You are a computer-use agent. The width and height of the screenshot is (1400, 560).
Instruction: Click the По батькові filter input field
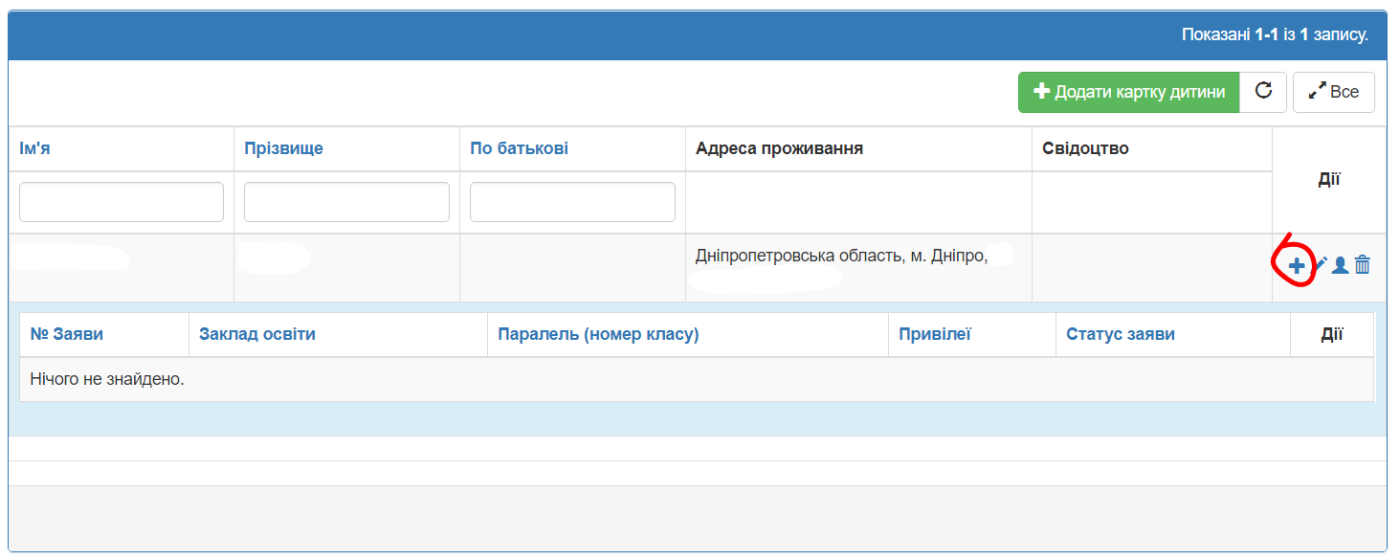pyautogui.click(x=572, y=202)
